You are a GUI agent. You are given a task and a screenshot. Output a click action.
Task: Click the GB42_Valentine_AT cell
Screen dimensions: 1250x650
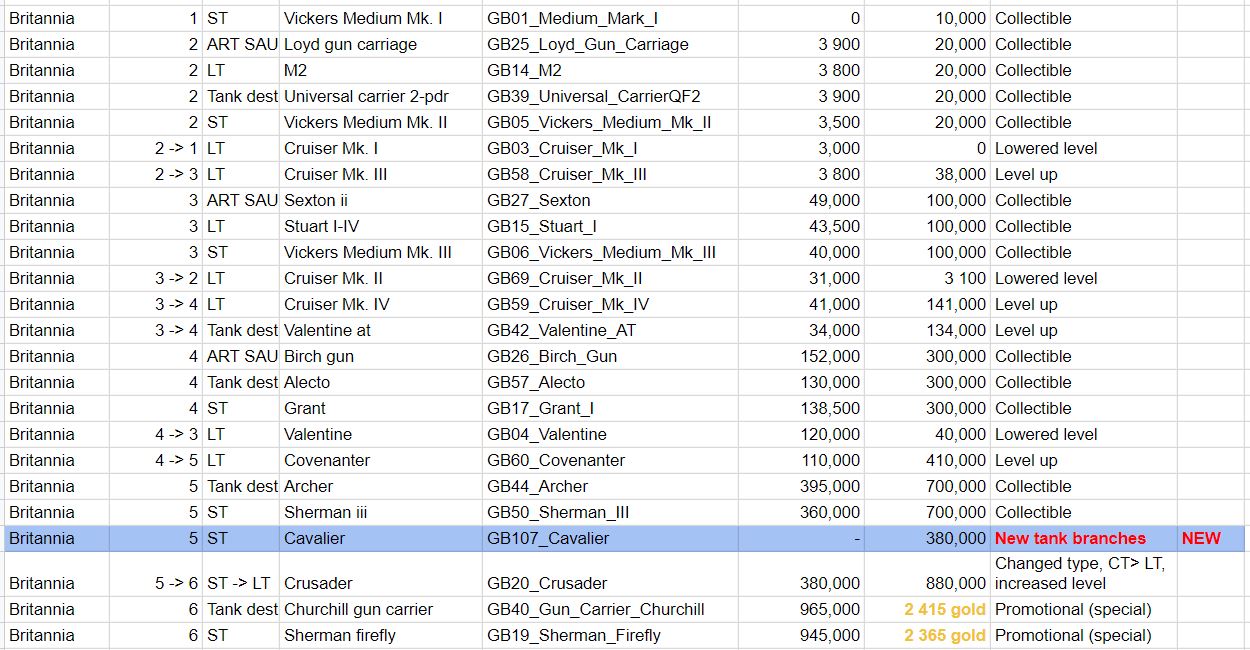coord(610,330)
